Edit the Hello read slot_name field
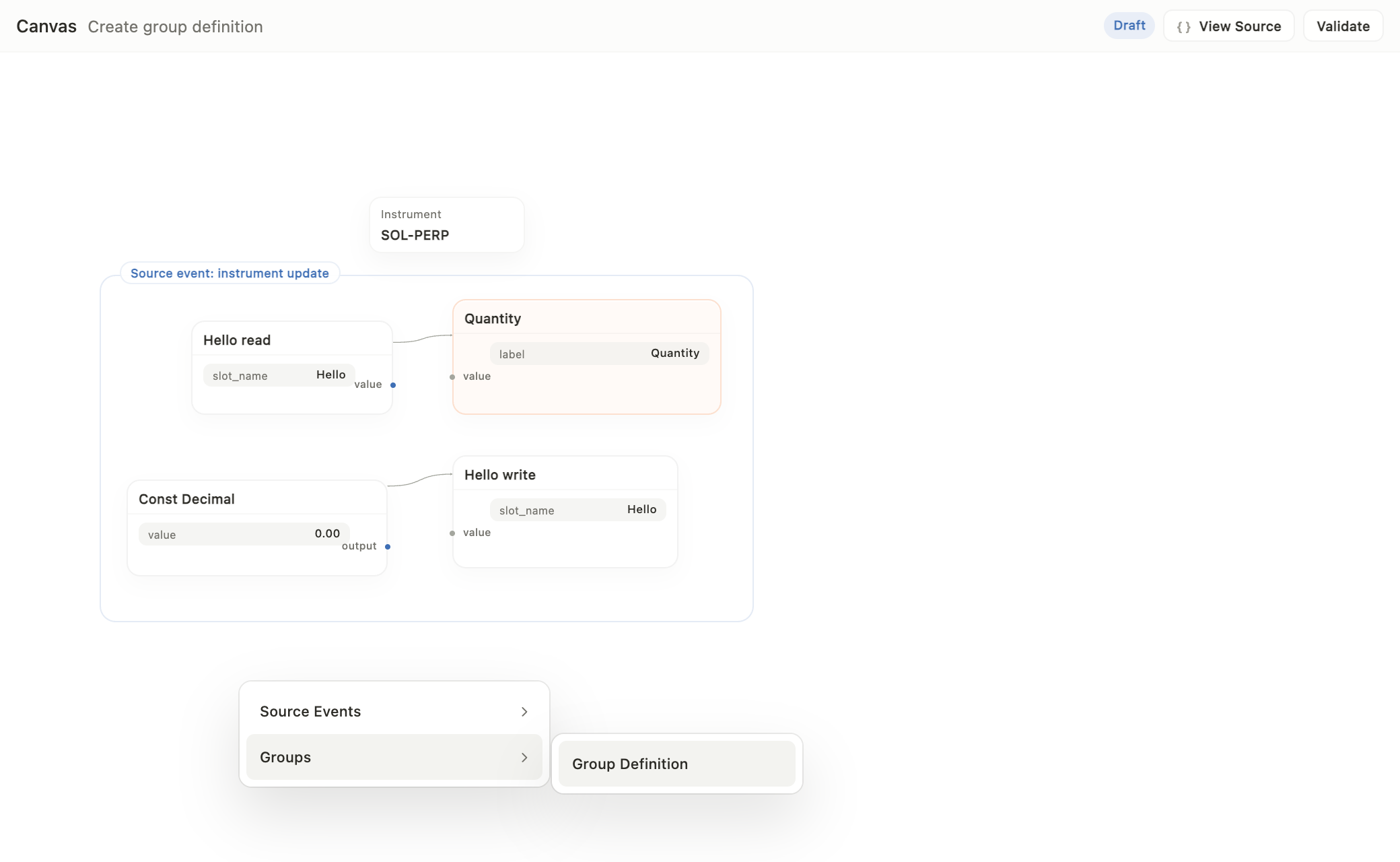1400x862 pixels. pyautogui.click(x=279, y=375)
